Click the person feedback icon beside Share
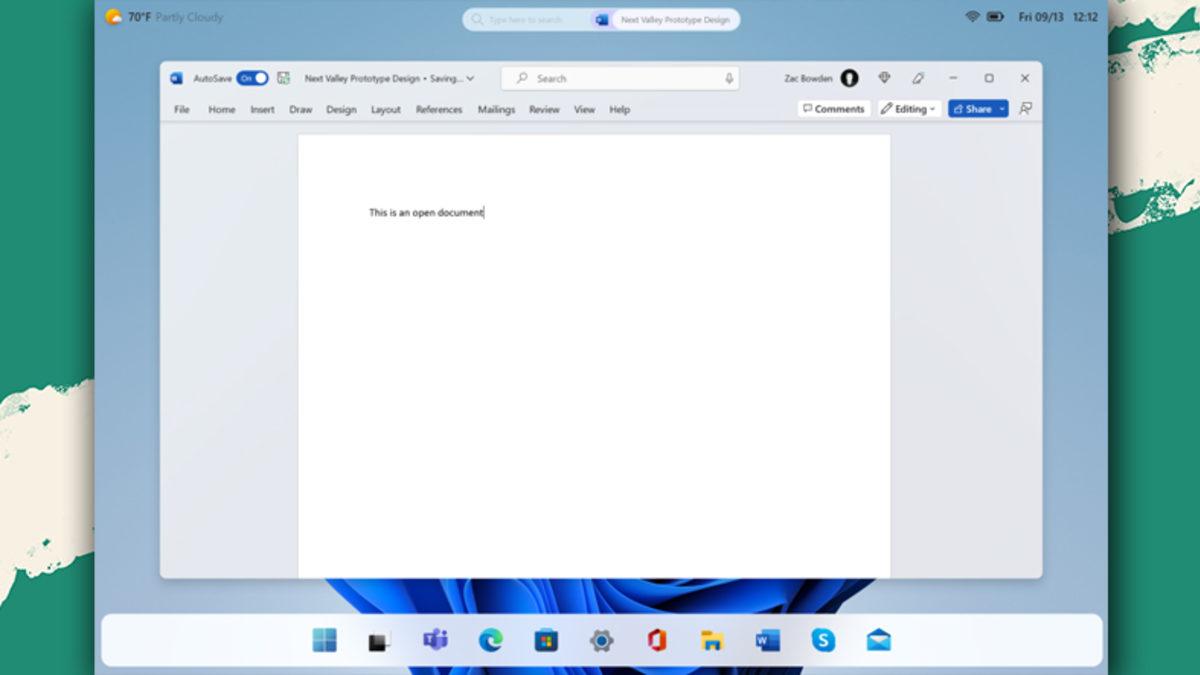Screen dimensions: 1200x675 tap(1025, 109)
